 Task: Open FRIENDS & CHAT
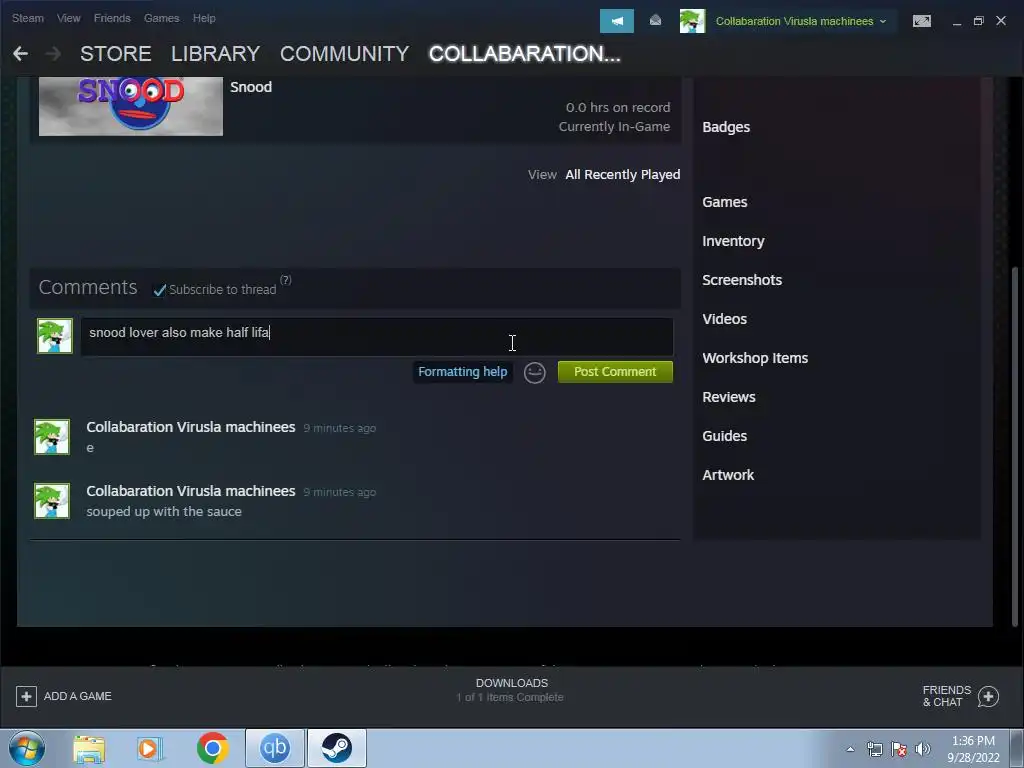pyautogui.click(x=946, y=696)
